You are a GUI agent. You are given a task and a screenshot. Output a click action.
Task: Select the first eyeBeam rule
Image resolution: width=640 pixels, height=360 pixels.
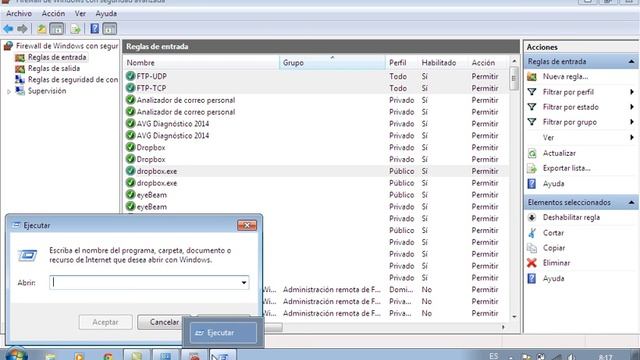(x=151, y=195)
